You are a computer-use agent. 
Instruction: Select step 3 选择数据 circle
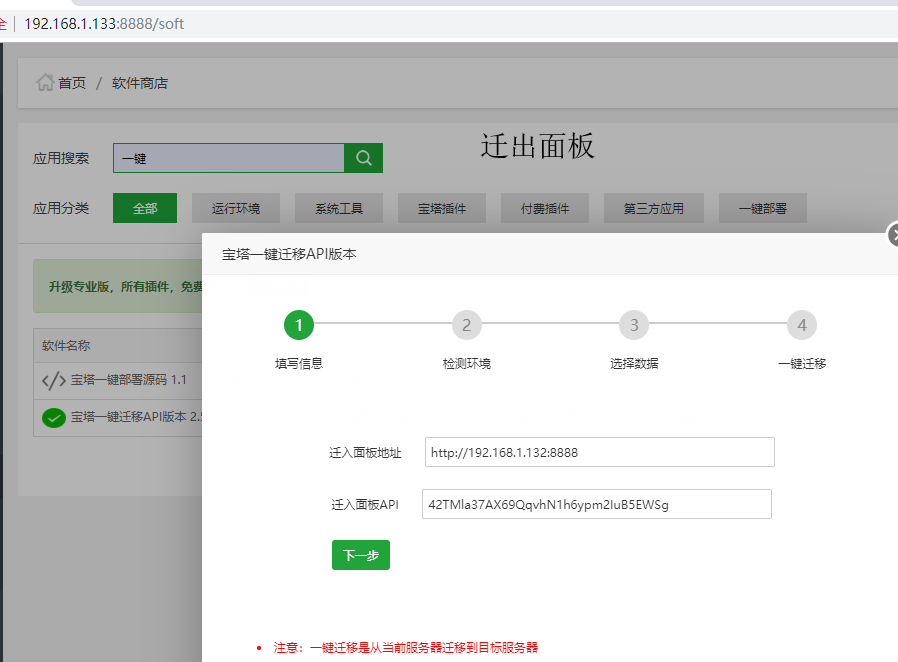[x=634, y=325]
